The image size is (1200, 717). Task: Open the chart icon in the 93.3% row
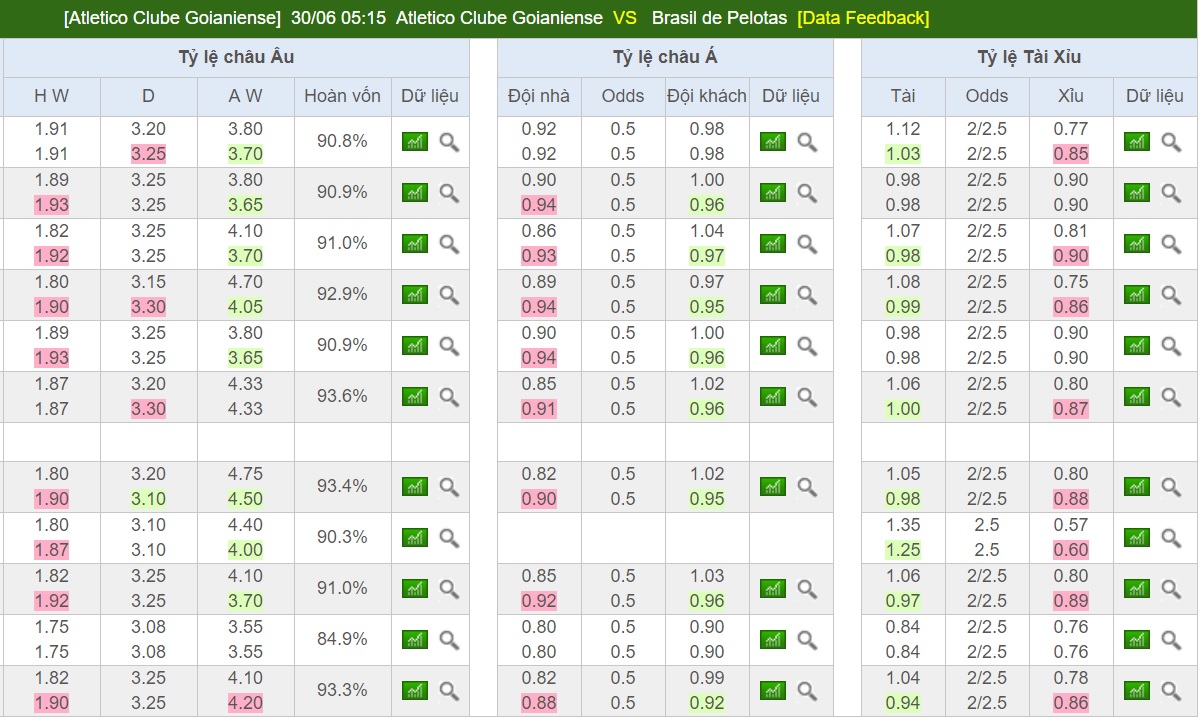pos(415,691)
